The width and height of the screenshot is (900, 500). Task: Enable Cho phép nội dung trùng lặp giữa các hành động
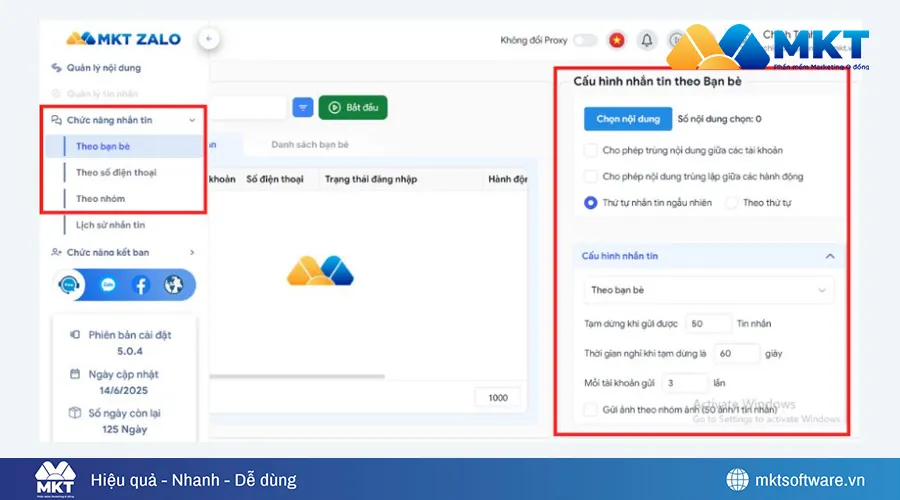coord(590,176)
